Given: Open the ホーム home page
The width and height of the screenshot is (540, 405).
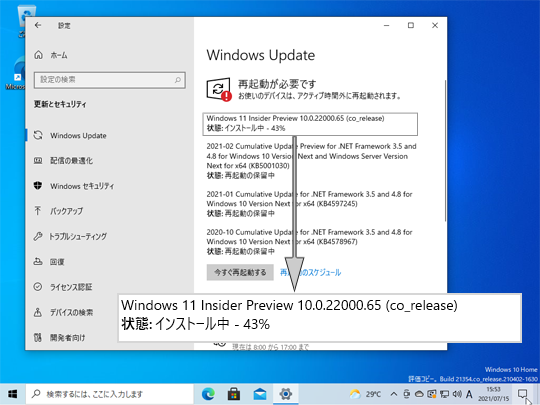Looking at the screenshot, I should (51, 55).
